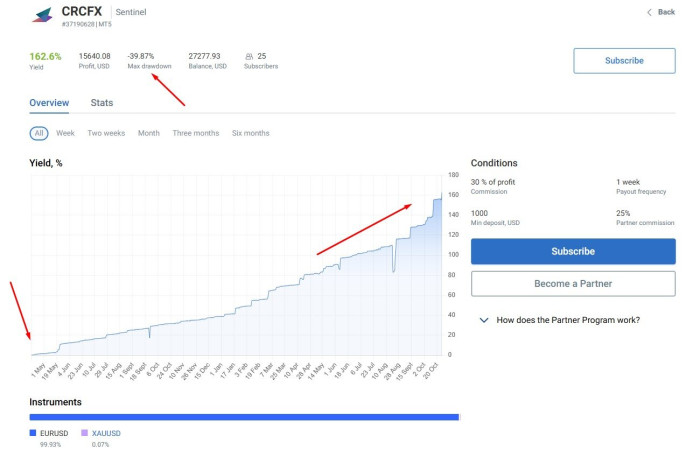This screenshot has height=450, width=700.
Task: Select the Month time range
Action: [x=149, y=133]
